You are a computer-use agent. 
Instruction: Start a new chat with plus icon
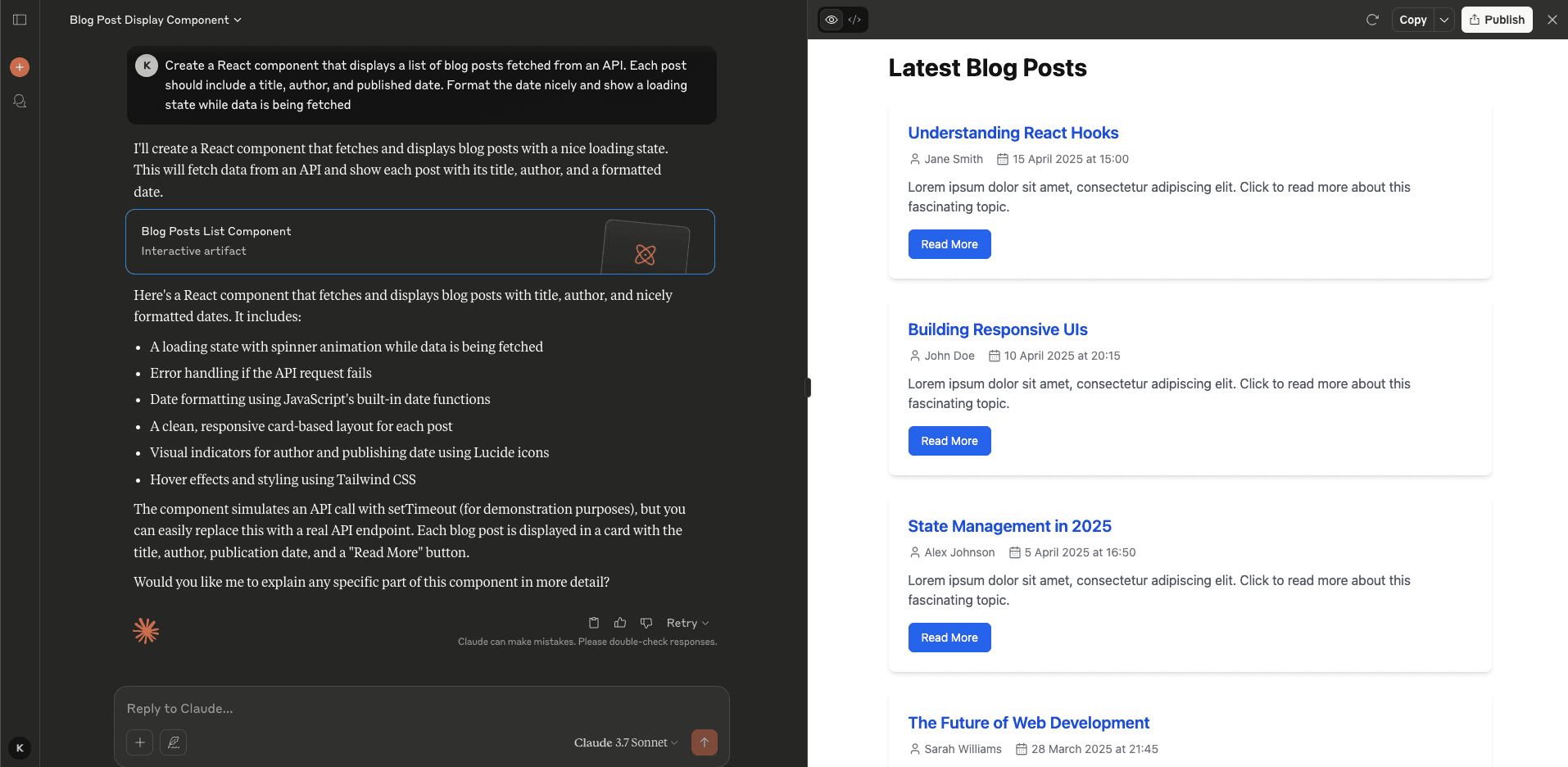tap(20, 67)
